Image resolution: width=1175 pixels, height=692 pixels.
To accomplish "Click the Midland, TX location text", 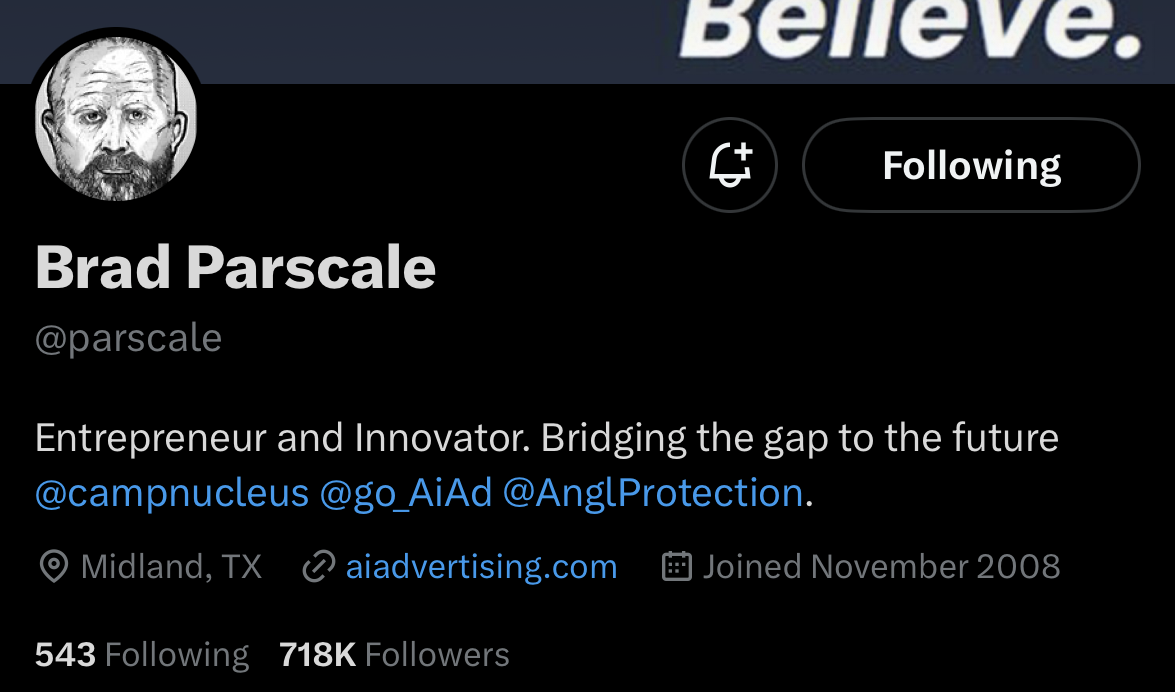I will 171,567.
